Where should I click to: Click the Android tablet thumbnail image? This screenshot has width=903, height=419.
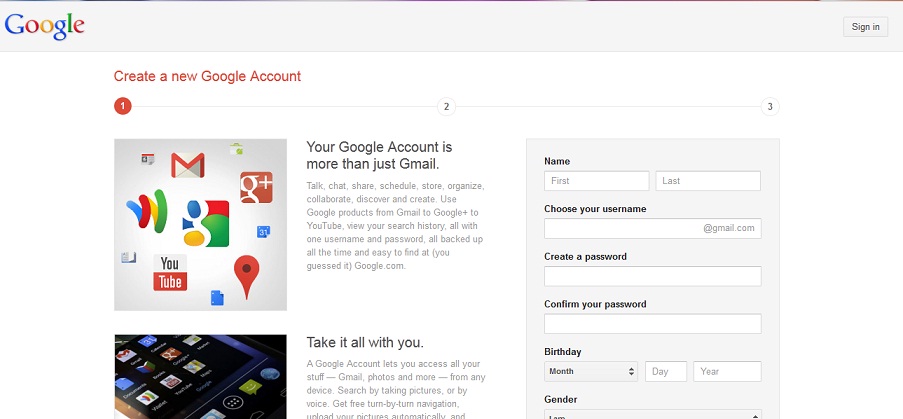(200, 376)
